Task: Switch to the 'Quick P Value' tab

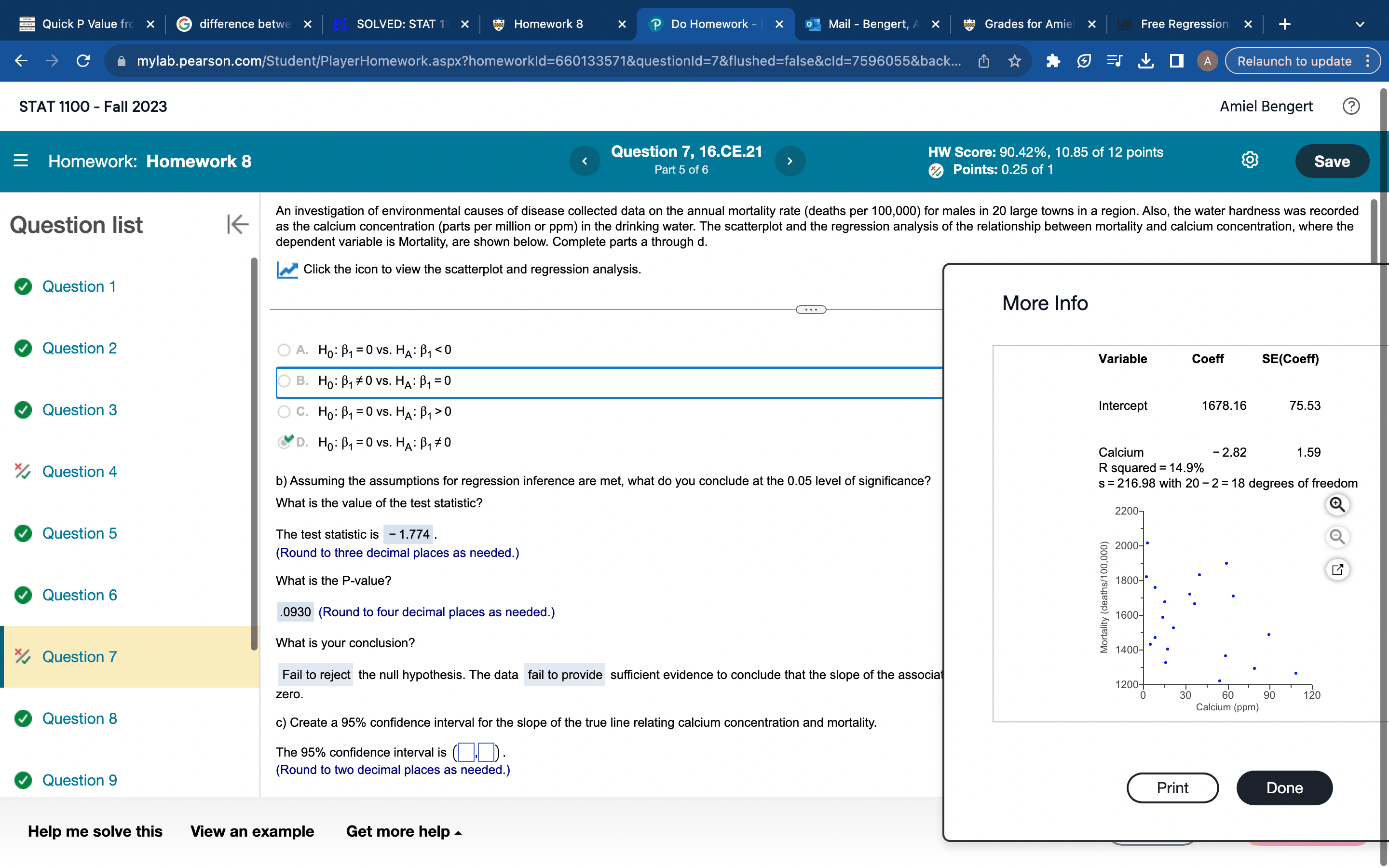Action: point(86,24)
